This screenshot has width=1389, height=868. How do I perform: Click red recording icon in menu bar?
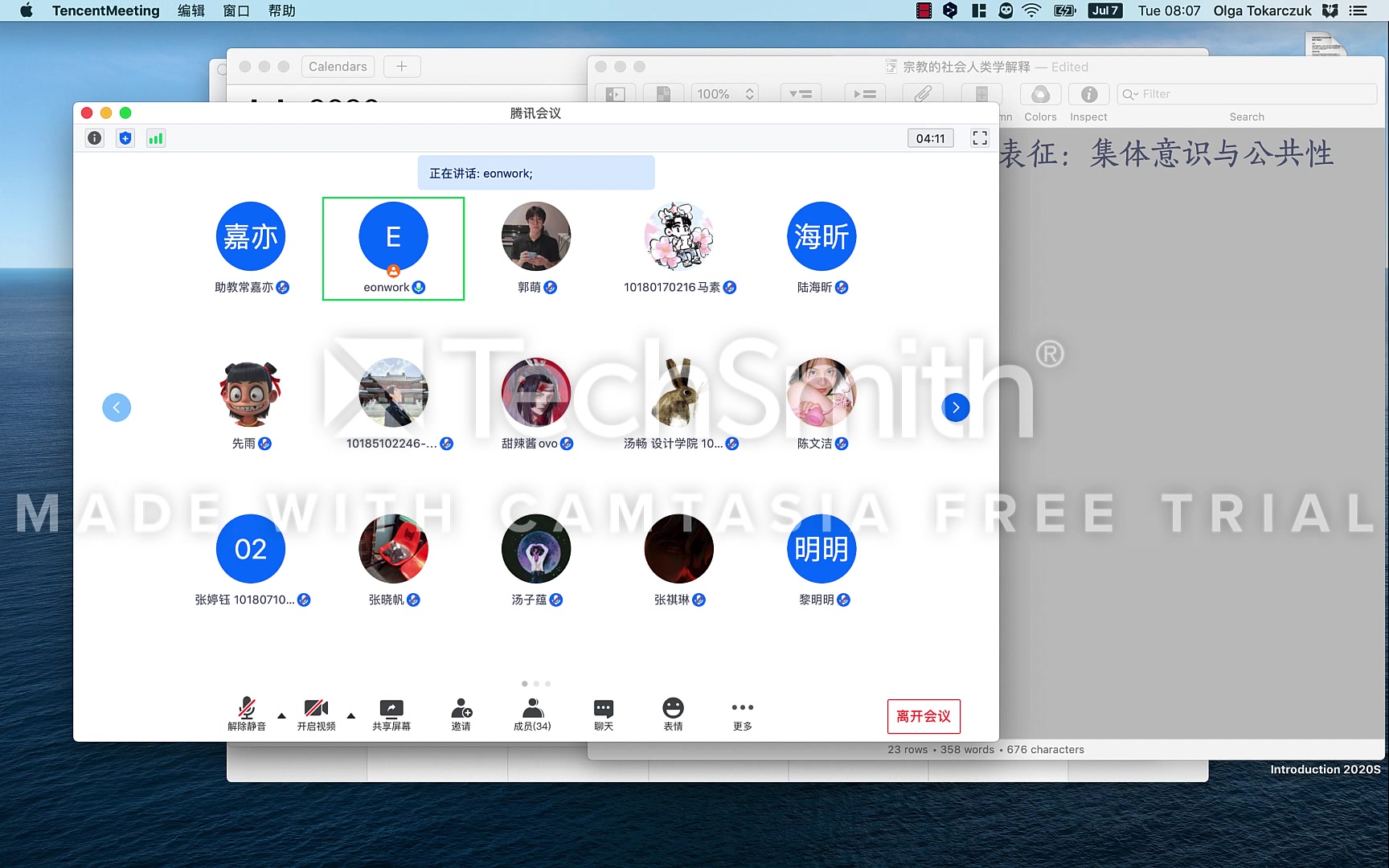pos(924,10)
